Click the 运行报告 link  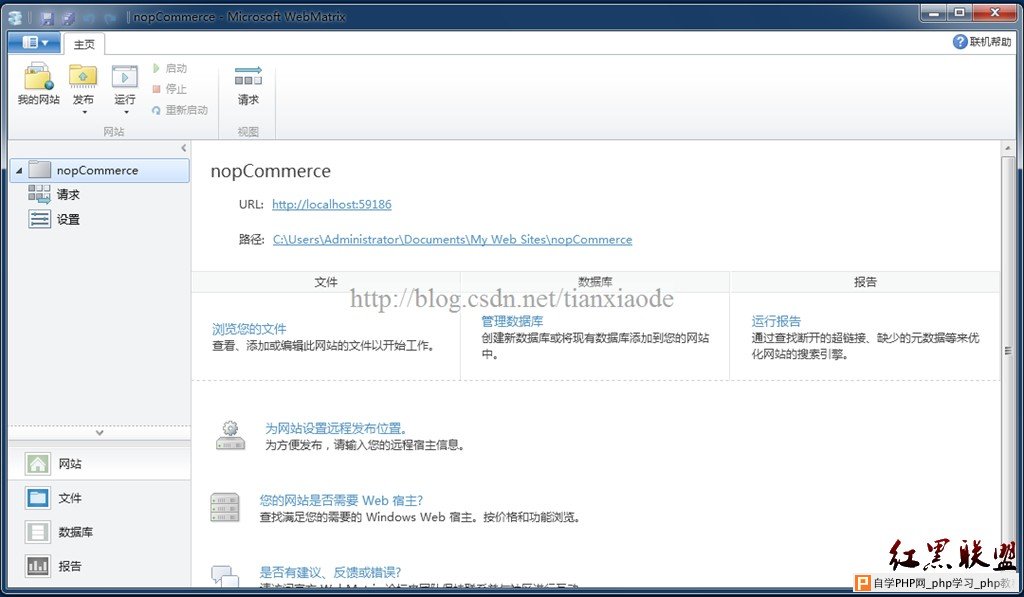pos(776,321)
